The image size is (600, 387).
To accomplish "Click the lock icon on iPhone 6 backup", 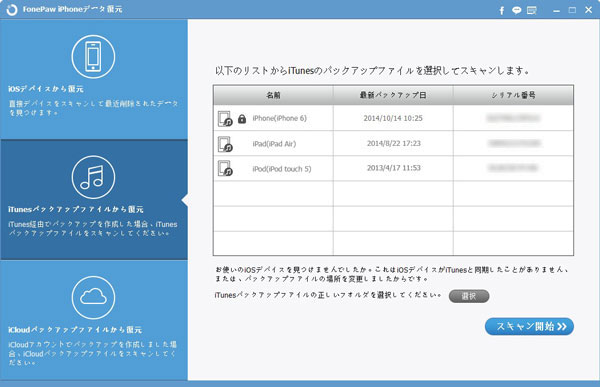I will [x=242, y=119].
